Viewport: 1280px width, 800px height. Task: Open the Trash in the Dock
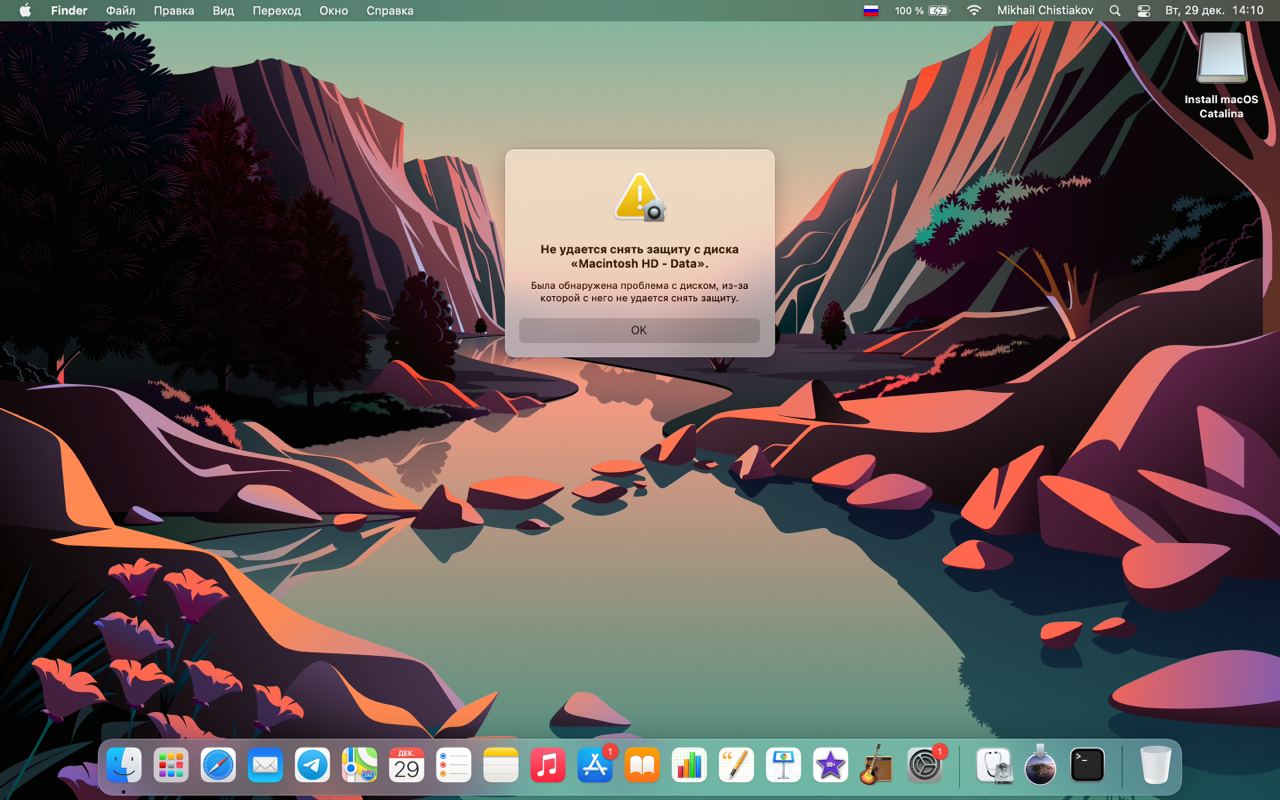coord(1155,766)
